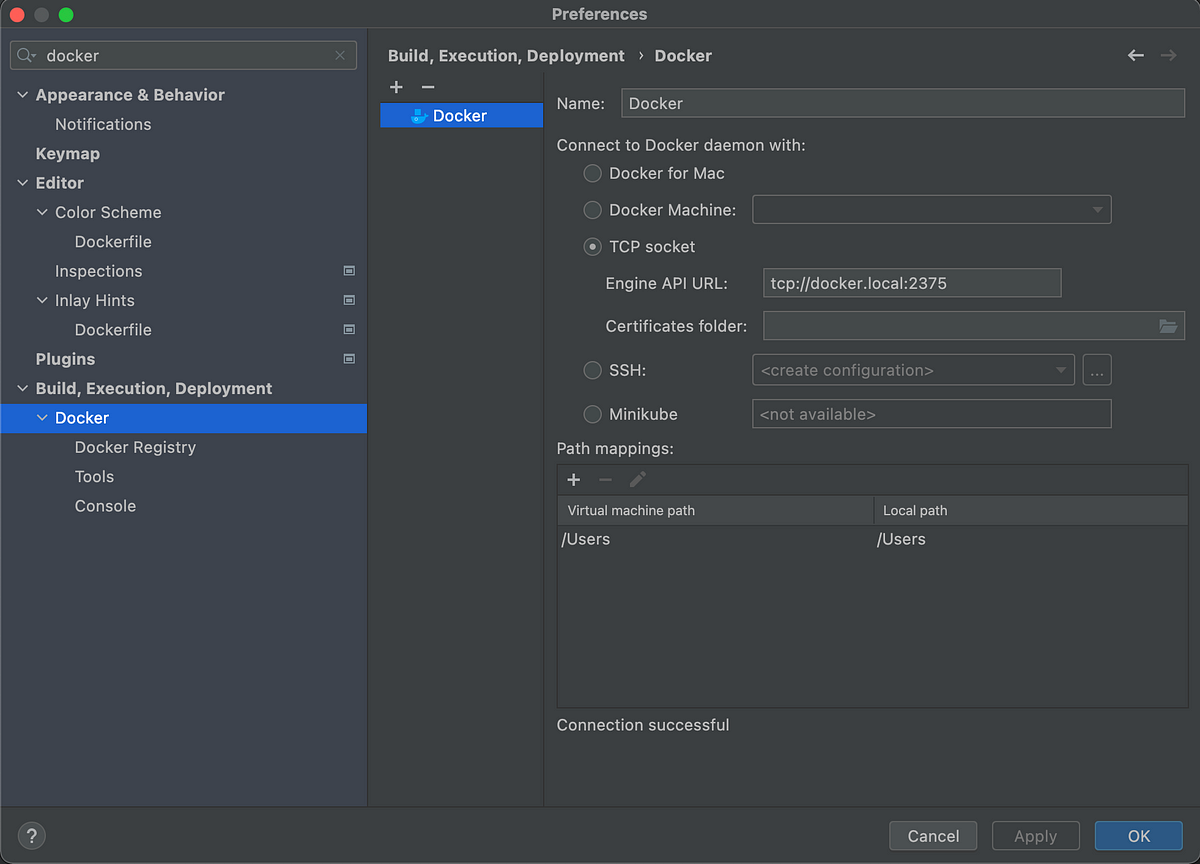This screenshot has width=1200, height=864.
Task: Select the Docker whale entry in configuration list
Action: (x=461, y=116)
